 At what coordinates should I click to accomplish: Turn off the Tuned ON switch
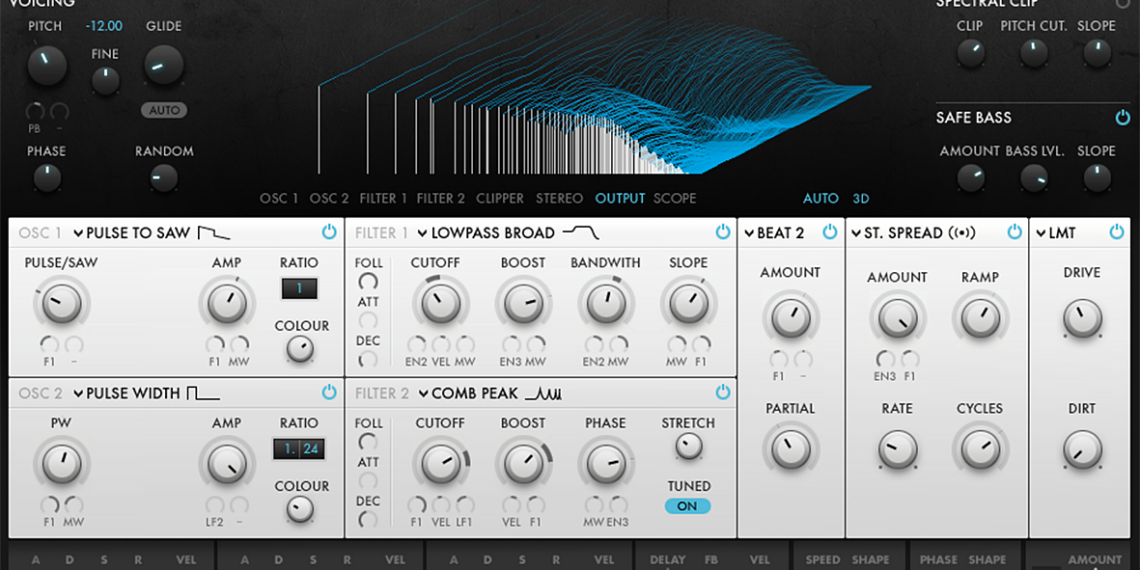[688, 506]
